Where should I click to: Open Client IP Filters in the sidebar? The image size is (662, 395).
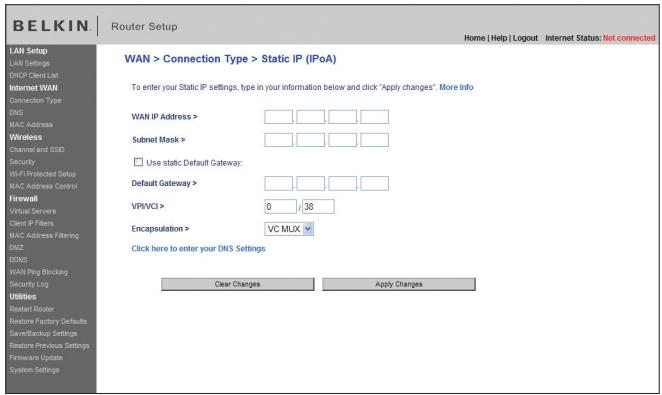click(x=32, y=223)
